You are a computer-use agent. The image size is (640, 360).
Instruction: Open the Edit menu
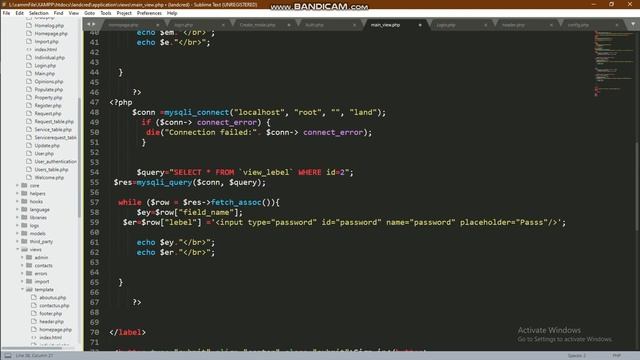pos(19,13)
